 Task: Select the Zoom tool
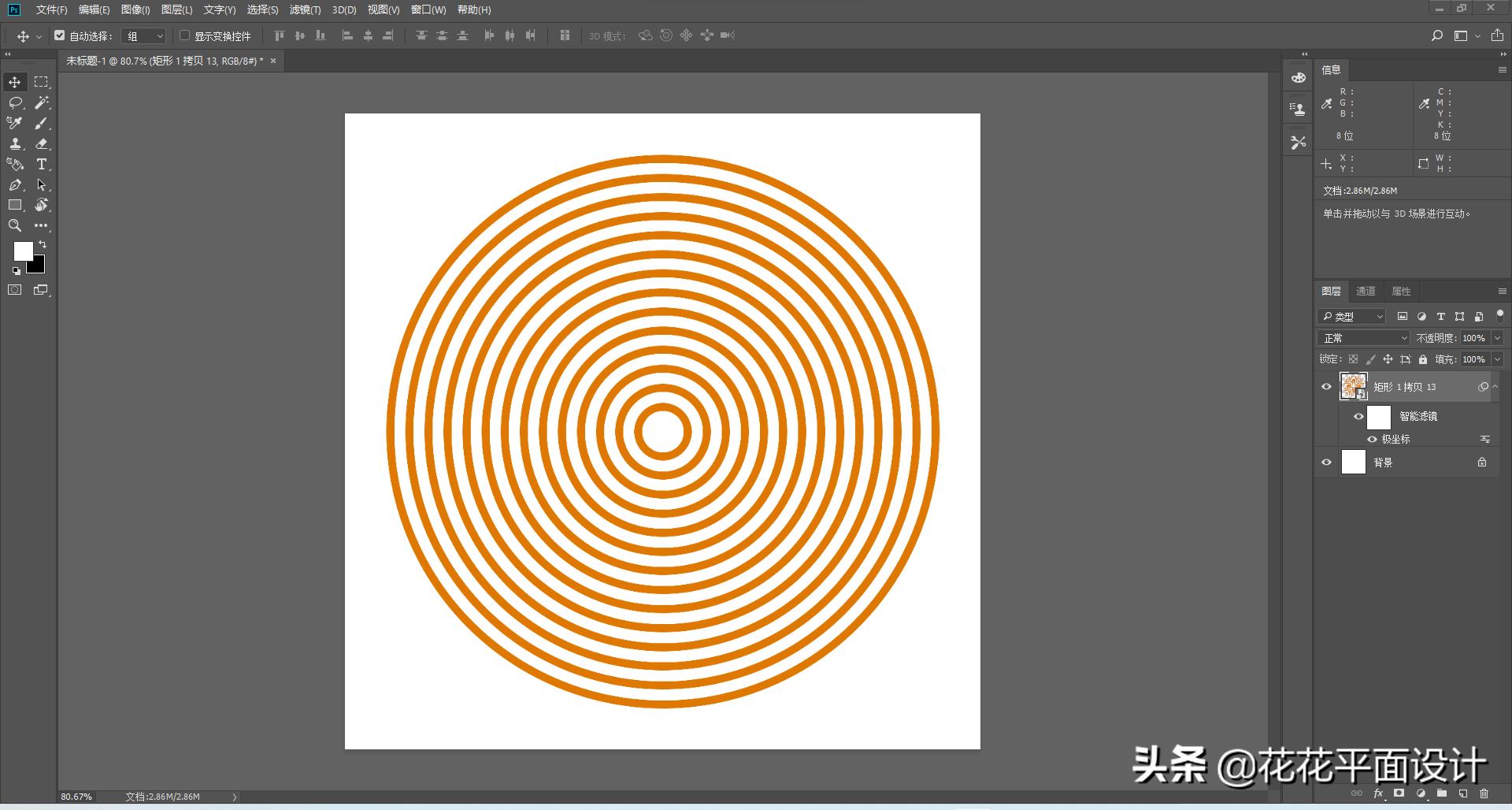15,225
